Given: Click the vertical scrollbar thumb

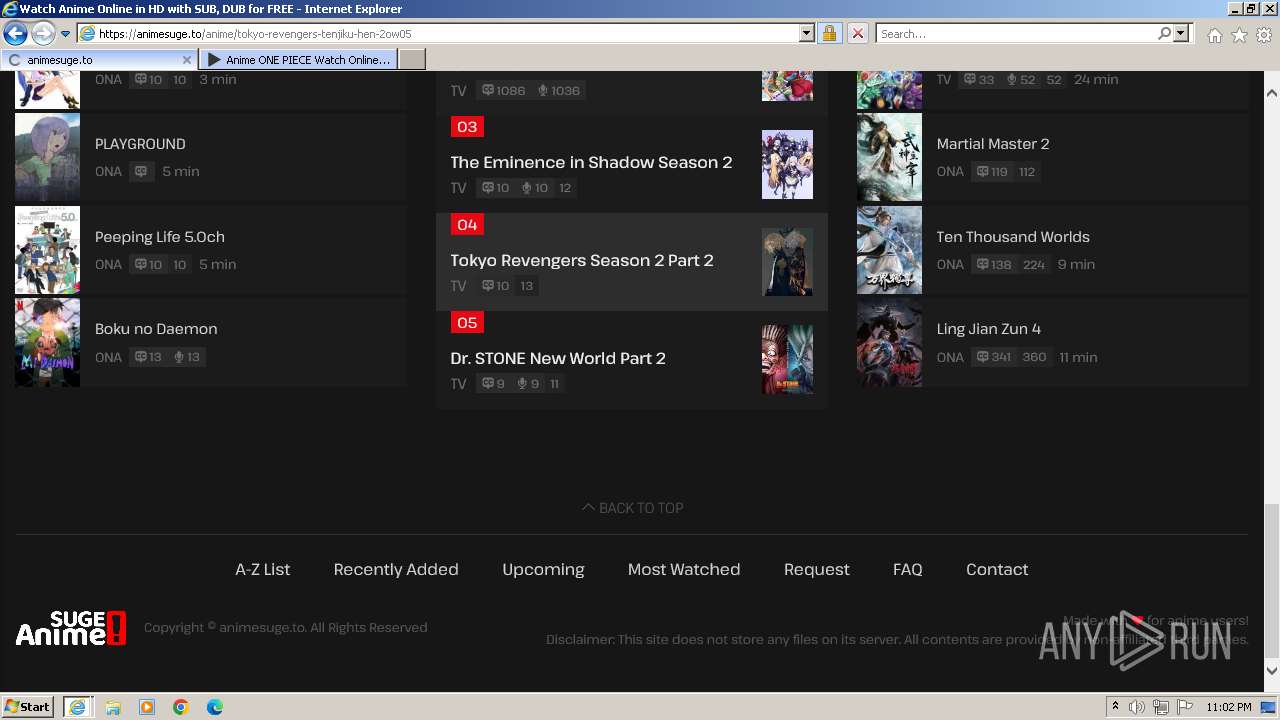Looking at the screenshot, I should pyautogui.click(x=1272, y=579).
